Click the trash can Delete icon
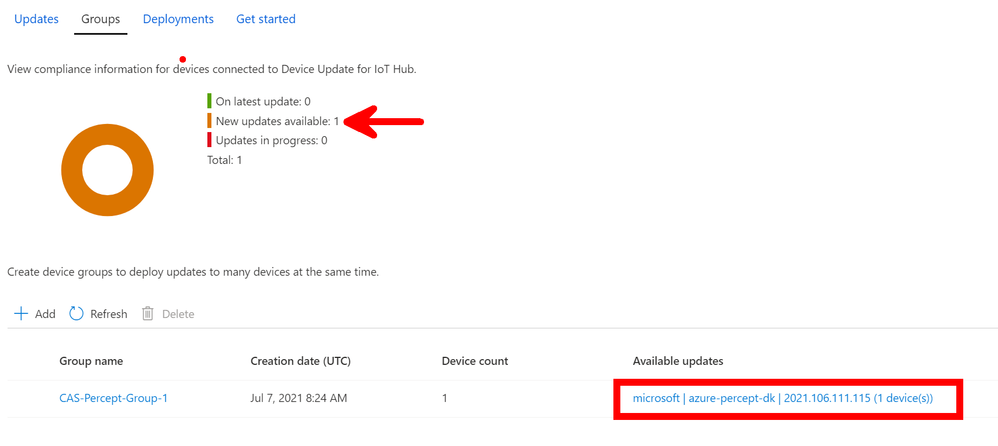 pos(148,314)
